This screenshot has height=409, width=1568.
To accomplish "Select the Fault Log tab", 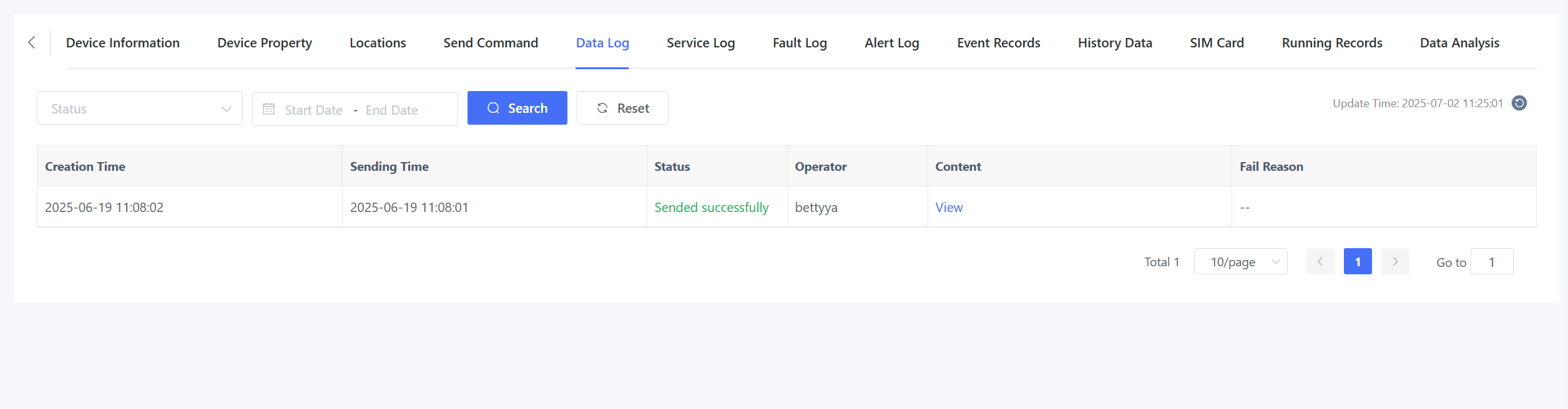I will pos(800,43).
